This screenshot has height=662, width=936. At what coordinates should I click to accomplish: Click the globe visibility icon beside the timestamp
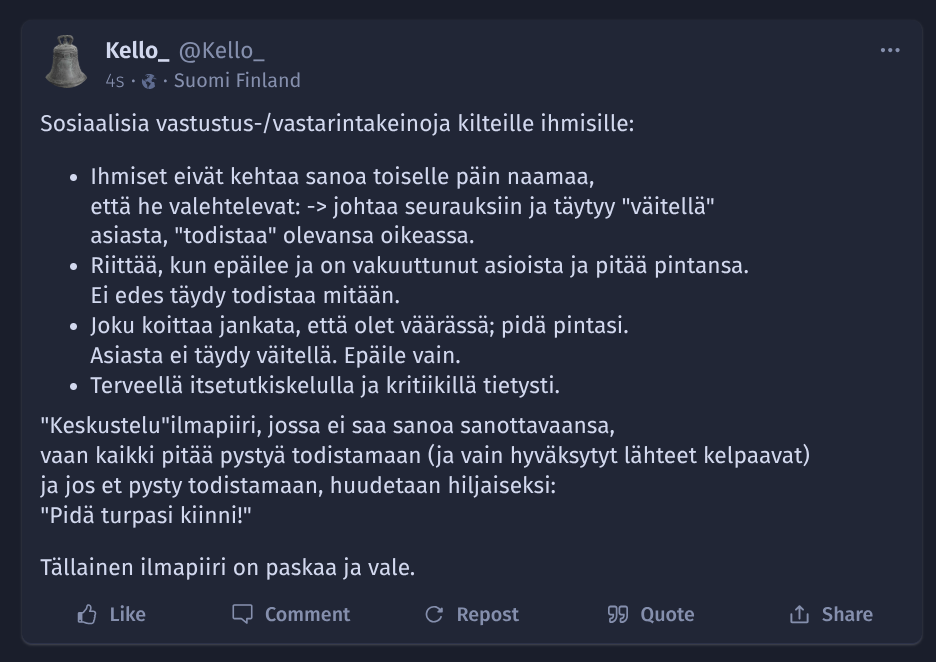pyautogui.click(x=149, y=81)
